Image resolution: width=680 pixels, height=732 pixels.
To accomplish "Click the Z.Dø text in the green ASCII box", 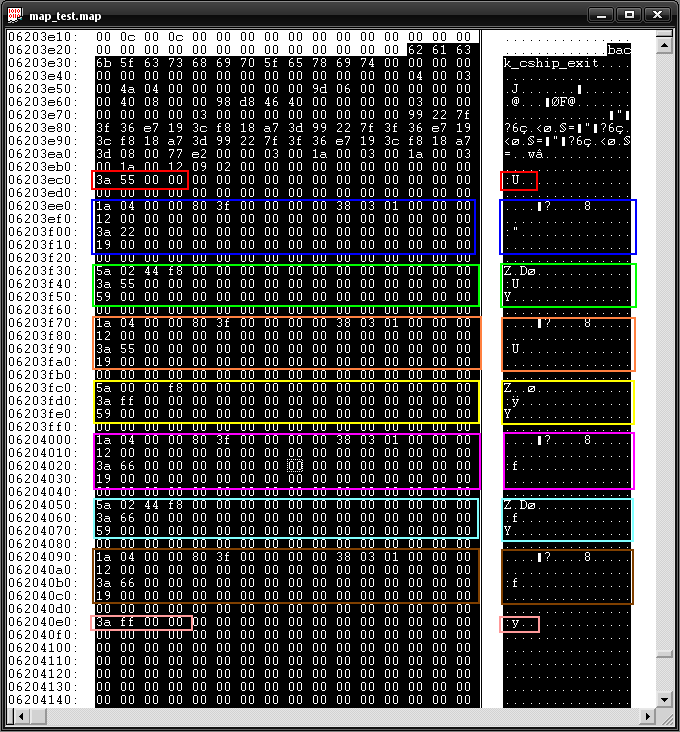I will click(521, 271).
